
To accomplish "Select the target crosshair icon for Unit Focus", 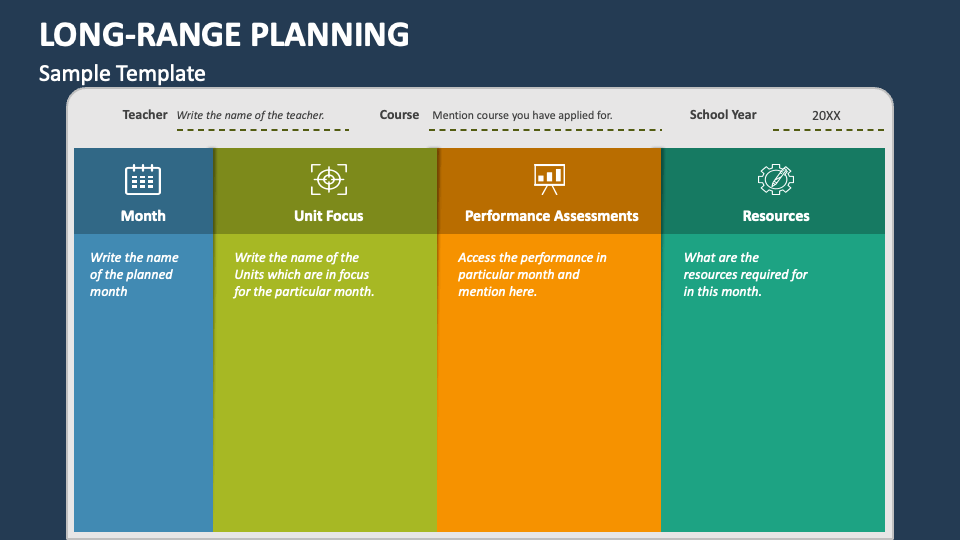I will (x=329, y=179).
